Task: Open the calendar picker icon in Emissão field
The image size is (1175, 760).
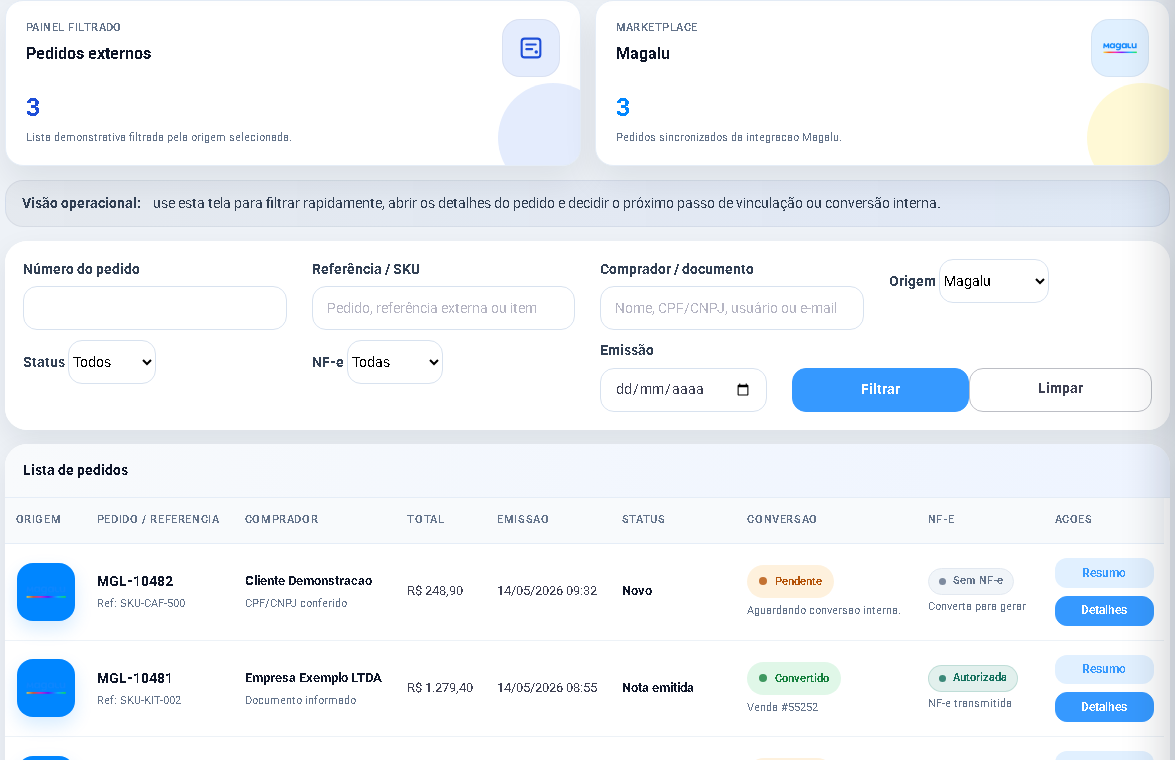Action: [743, 390]
